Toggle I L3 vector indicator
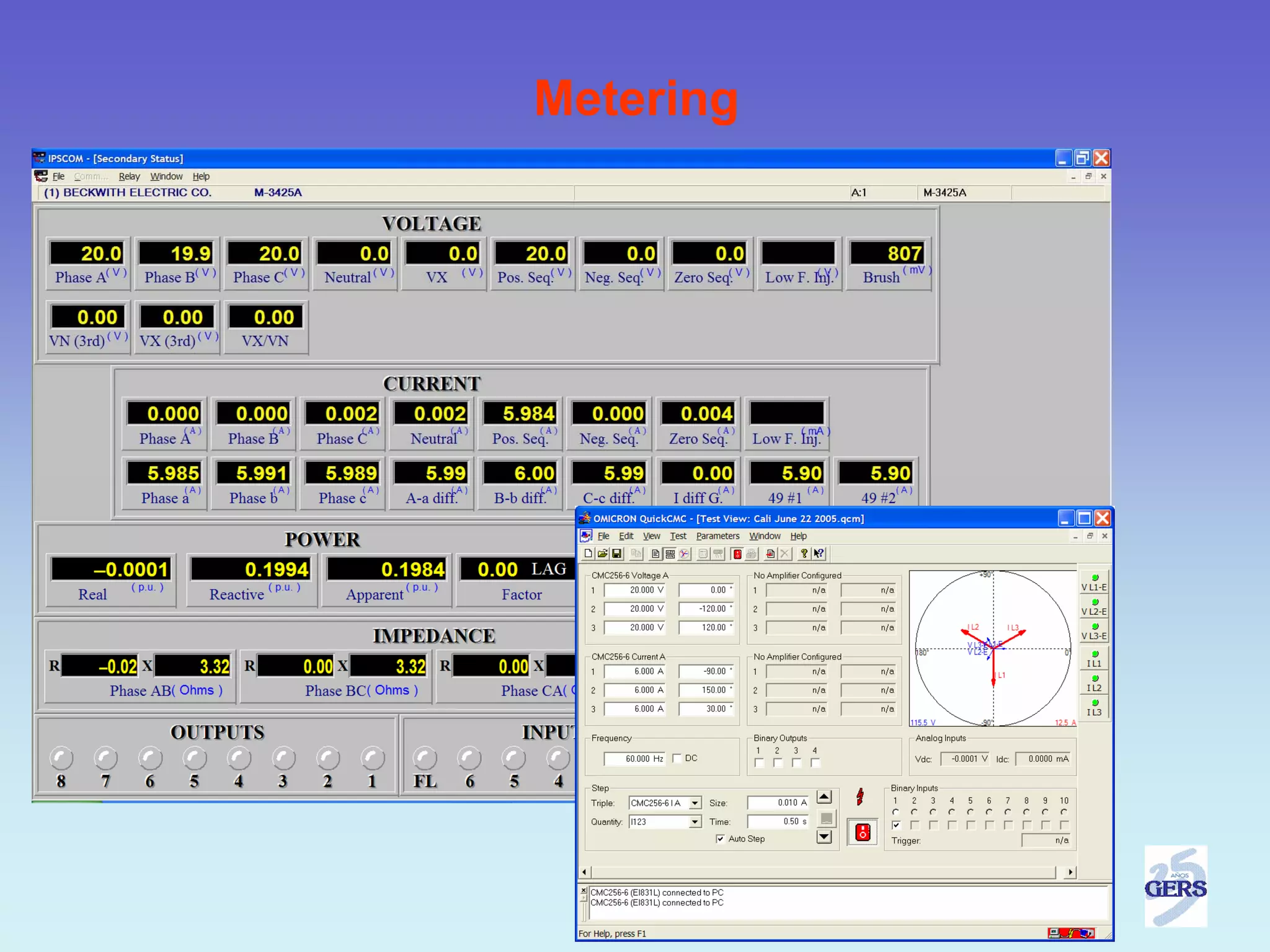Screen dimensions: 1270x952 click(x=1095, y=707)
